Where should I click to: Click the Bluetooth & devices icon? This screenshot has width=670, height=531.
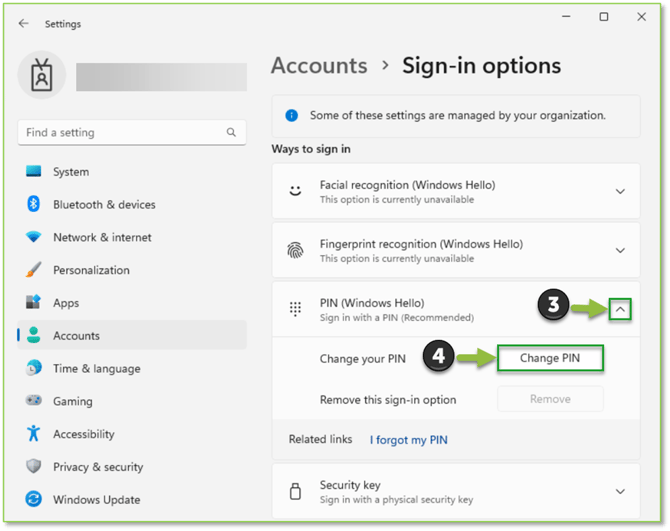coord(34,204)
